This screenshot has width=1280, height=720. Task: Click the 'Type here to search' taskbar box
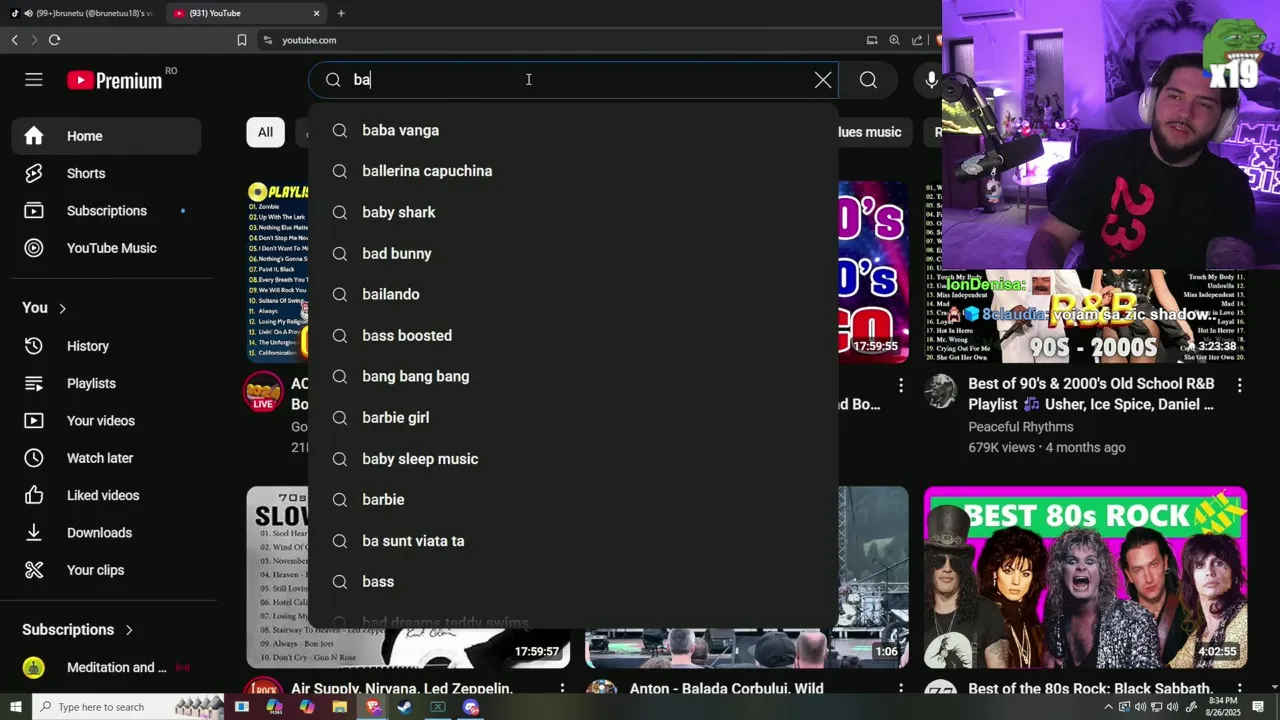pos(128,707)
